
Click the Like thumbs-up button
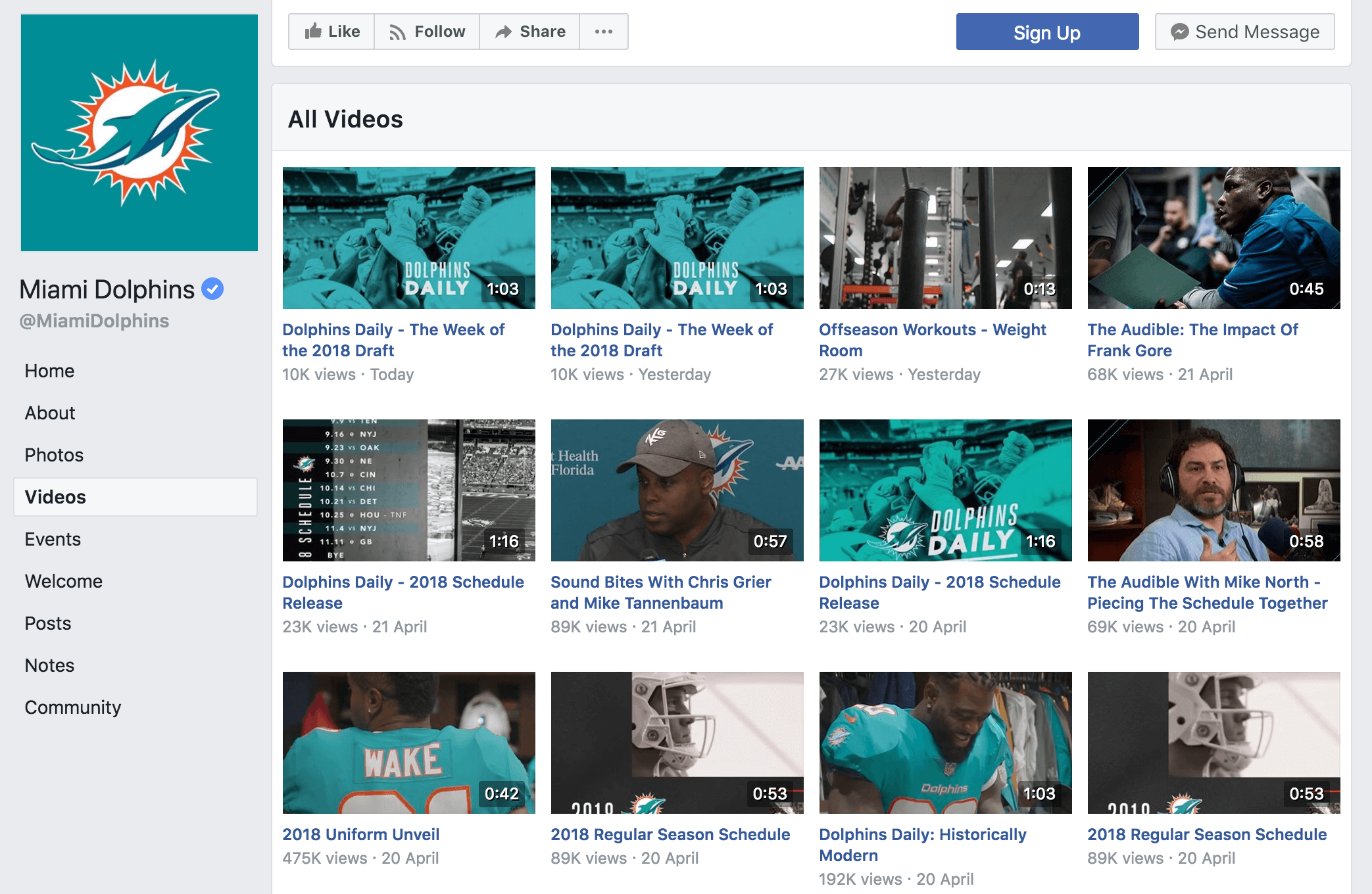click(332, 32)
